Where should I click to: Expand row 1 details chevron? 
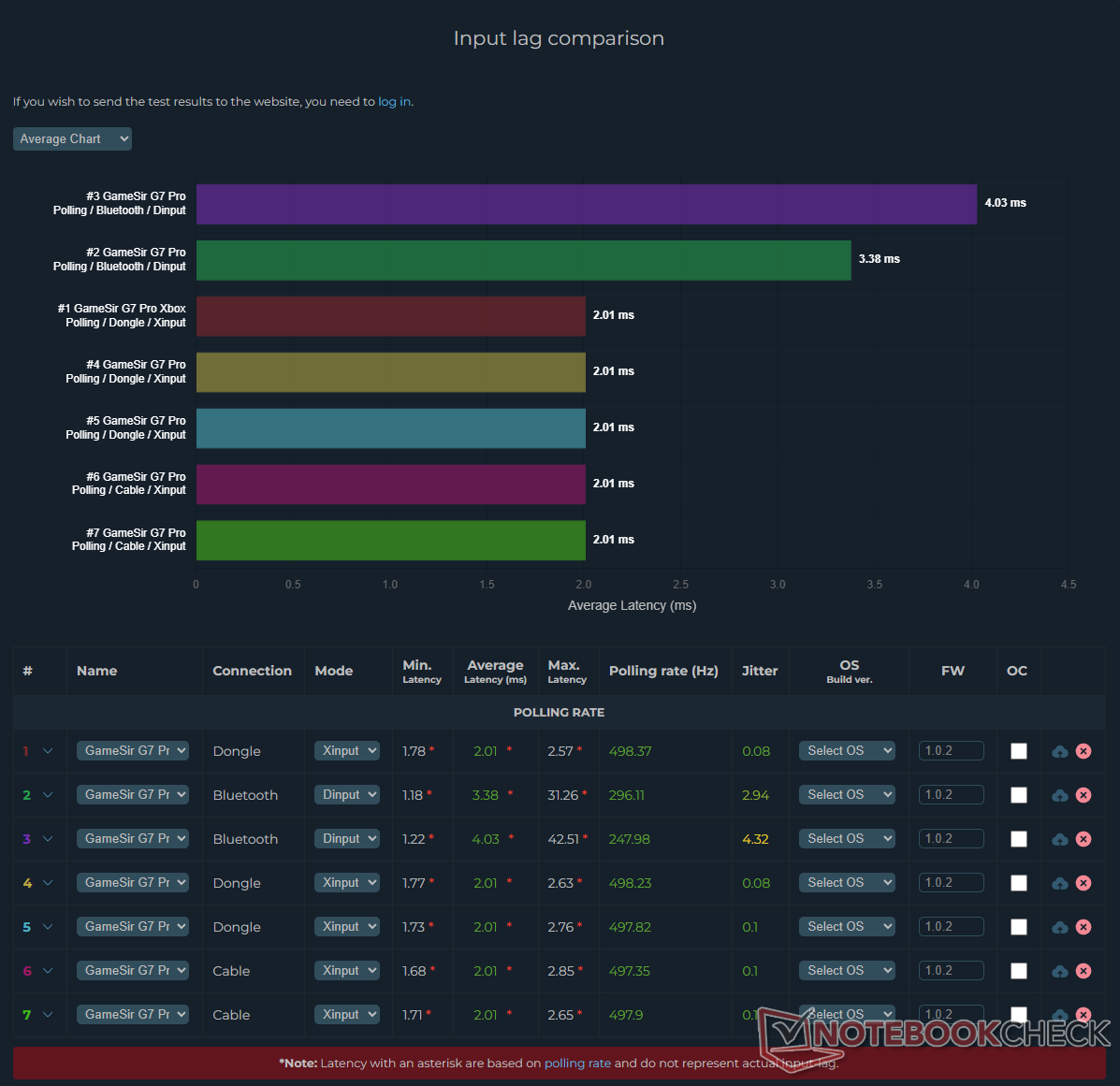48,751
